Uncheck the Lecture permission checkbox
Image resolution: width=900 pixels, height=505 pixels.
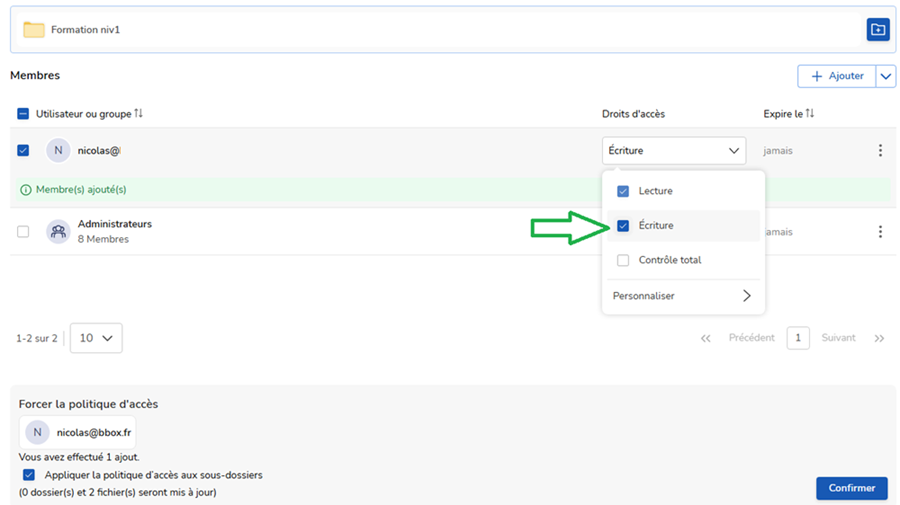[623, 191]
